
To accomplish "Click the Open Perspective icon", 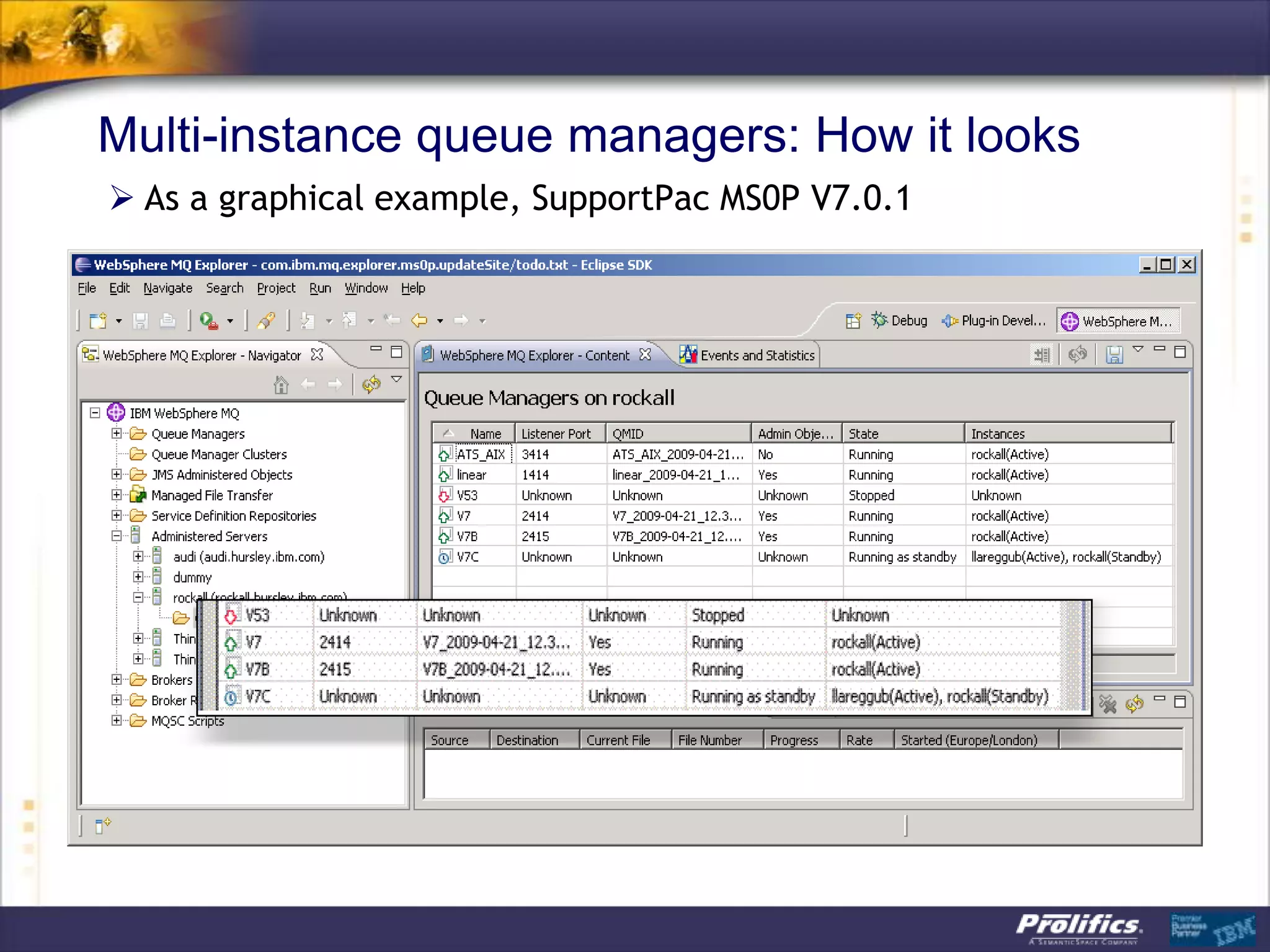I will click(x=853, y=320).
